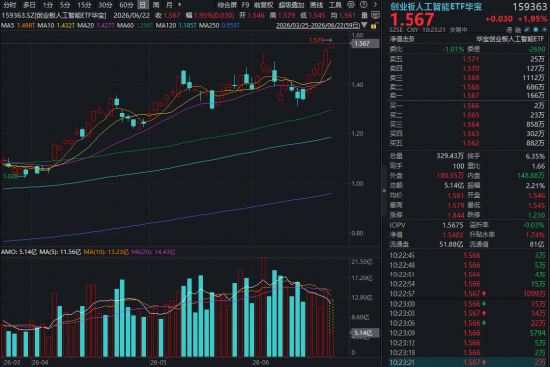Add to watchlist with the plus icon

pyautogui.click(x=545, y=30)
